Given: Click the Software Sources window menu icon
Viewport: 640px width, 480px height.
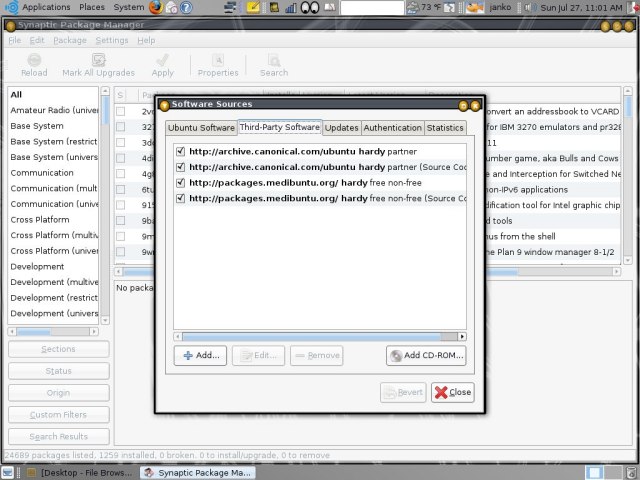Looking at the screenshot, I should point(164,105).
